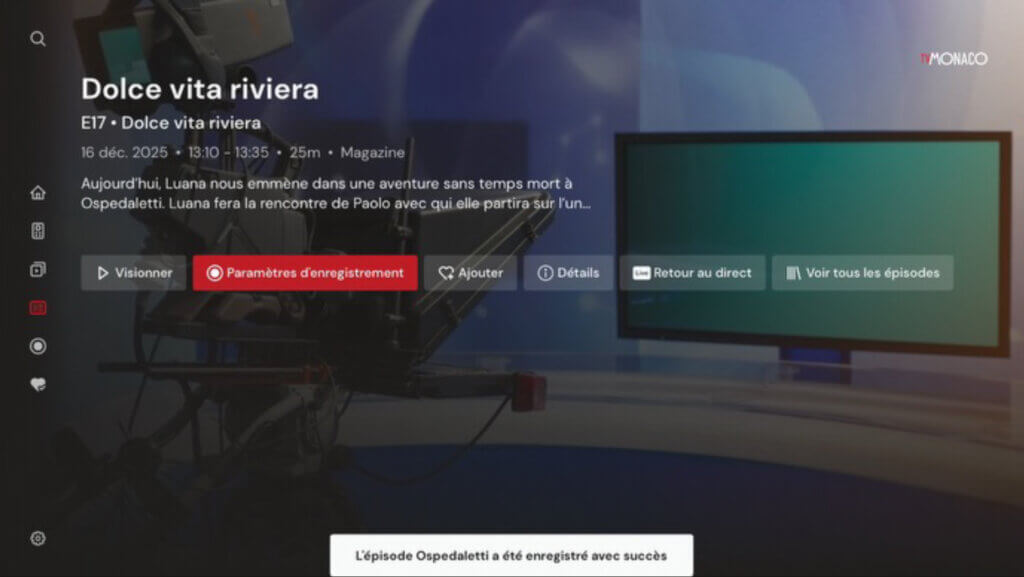The width and height of the screenshot is (1024, 577).
Task: Open Voir tous les épisodes
Action: coord(862,273)
